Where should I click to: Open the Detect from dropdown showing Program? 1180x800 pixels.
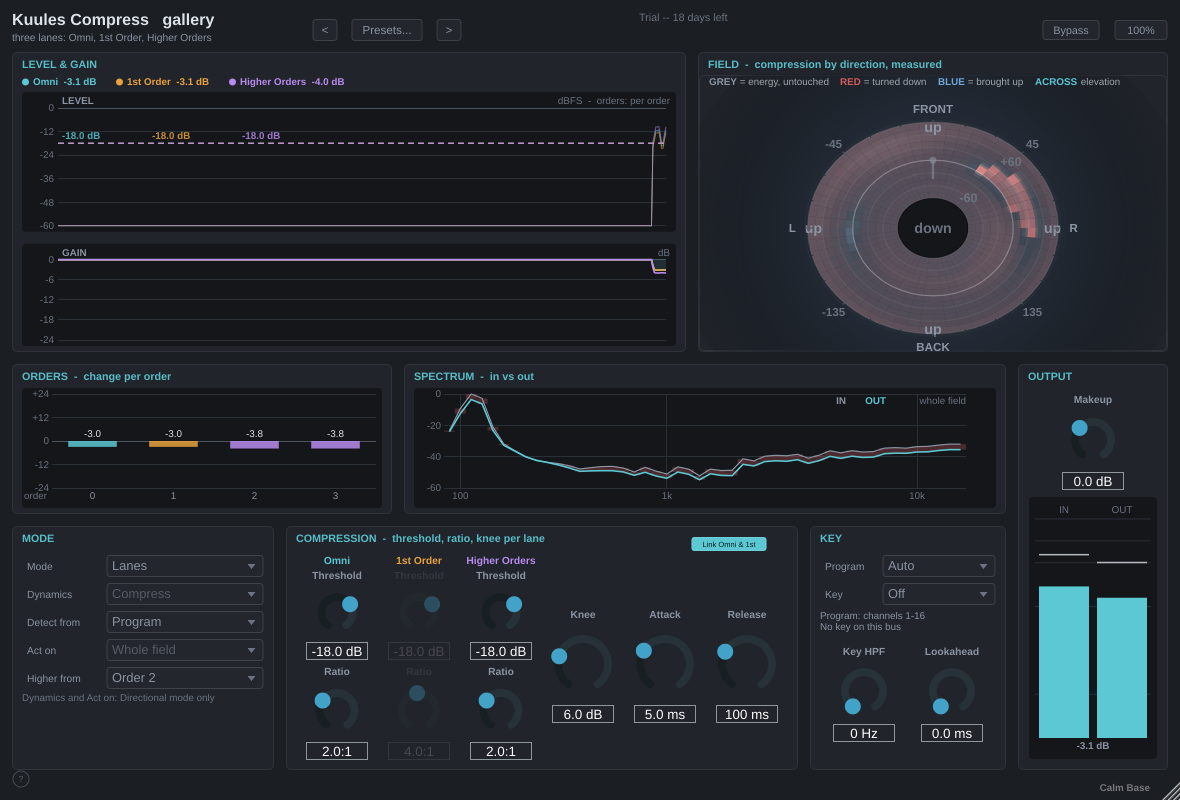(185, 622)
